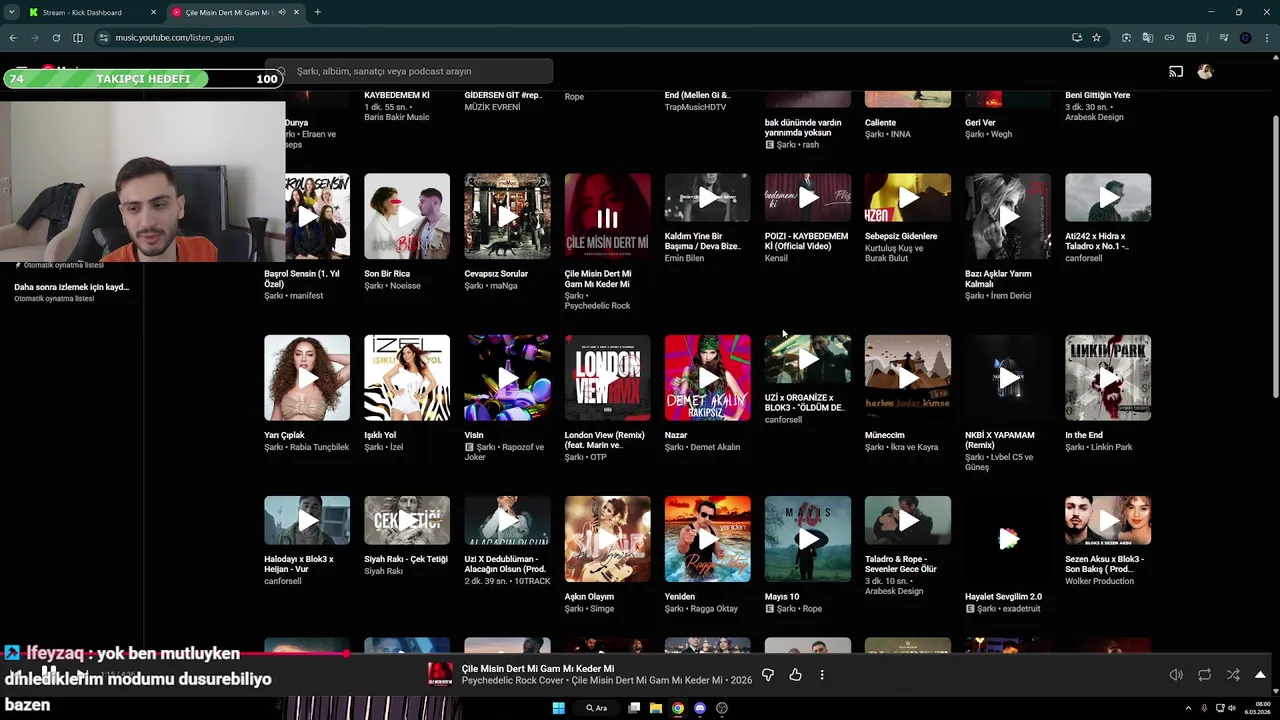Open the Cast to device icon
The width and height of the screenshot is (1280, 720).
click(x=1176, y=72)
